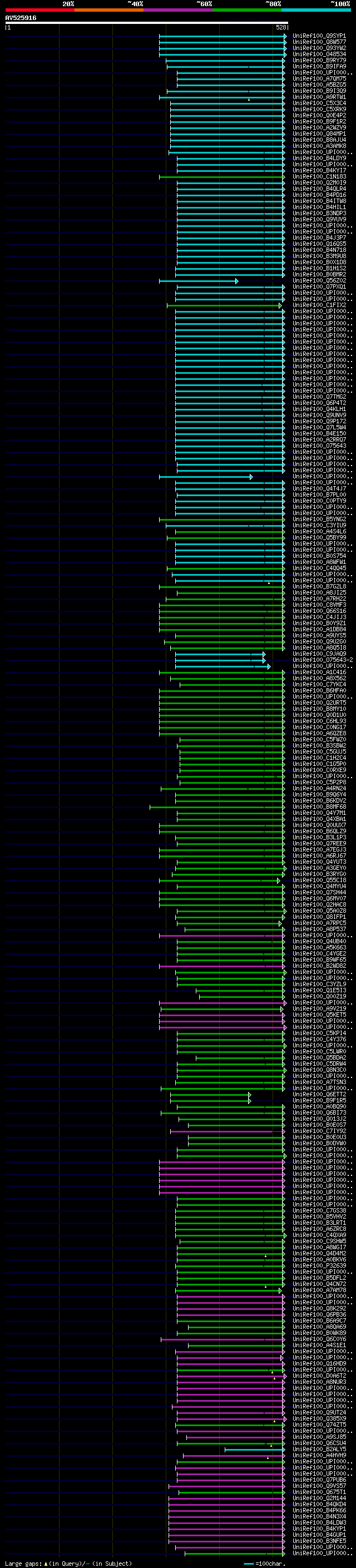
Task: Select label UniRef100_B9F1R2
Action: click(x=319, y=122)
